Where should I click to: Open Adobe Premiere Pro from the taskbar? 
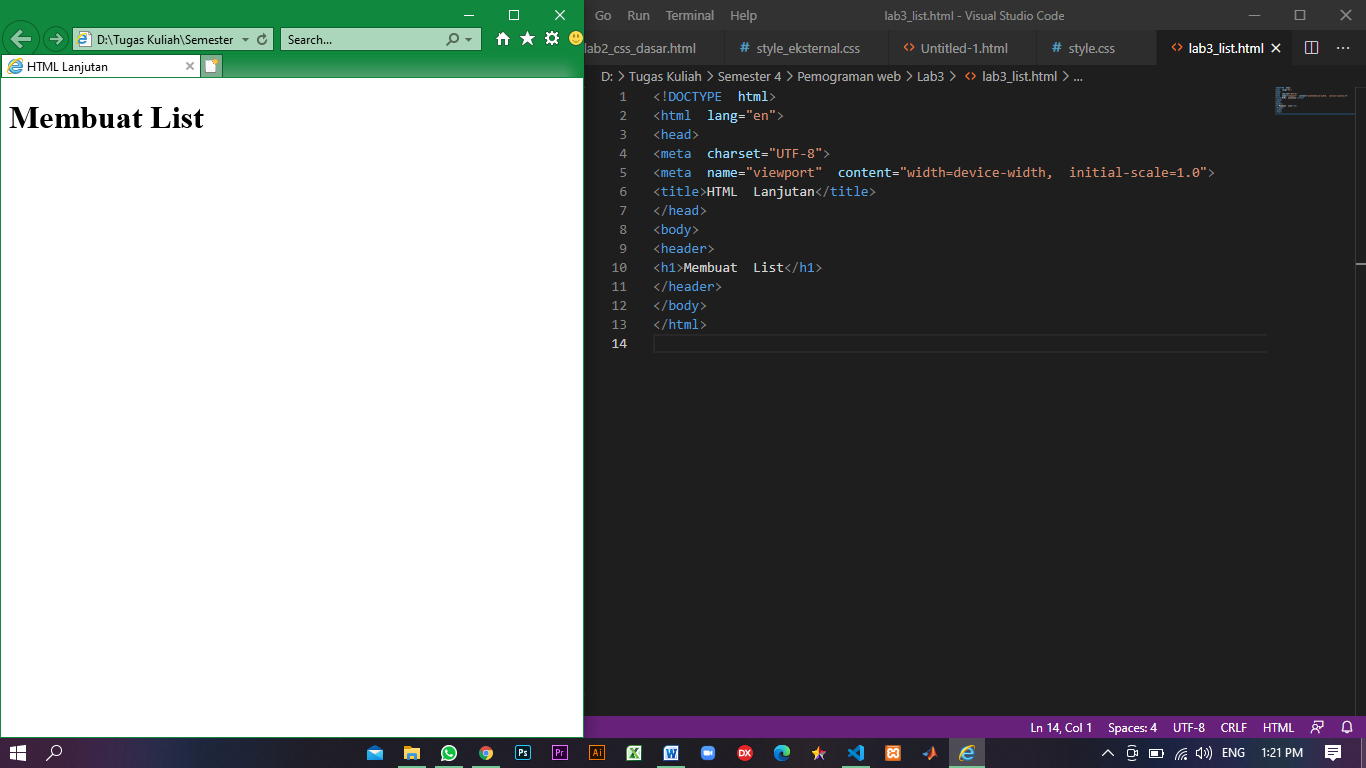(x=559, y=752)
